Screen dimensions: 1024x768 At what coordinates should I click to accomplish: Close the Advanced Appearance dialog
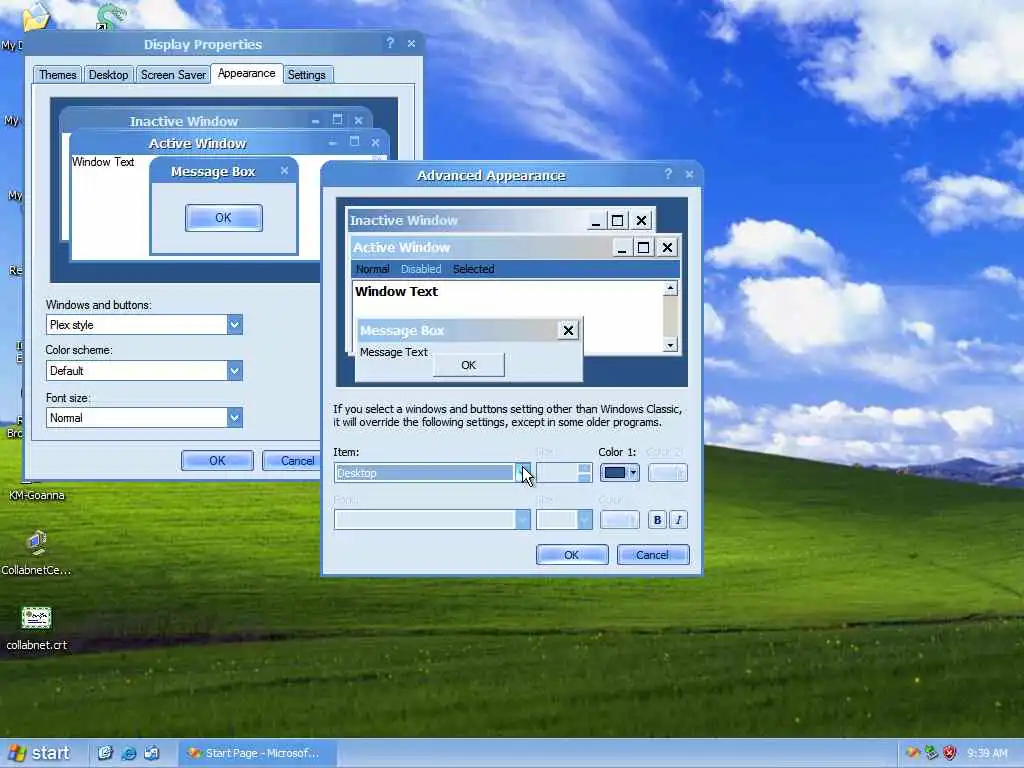pos(689,174)
